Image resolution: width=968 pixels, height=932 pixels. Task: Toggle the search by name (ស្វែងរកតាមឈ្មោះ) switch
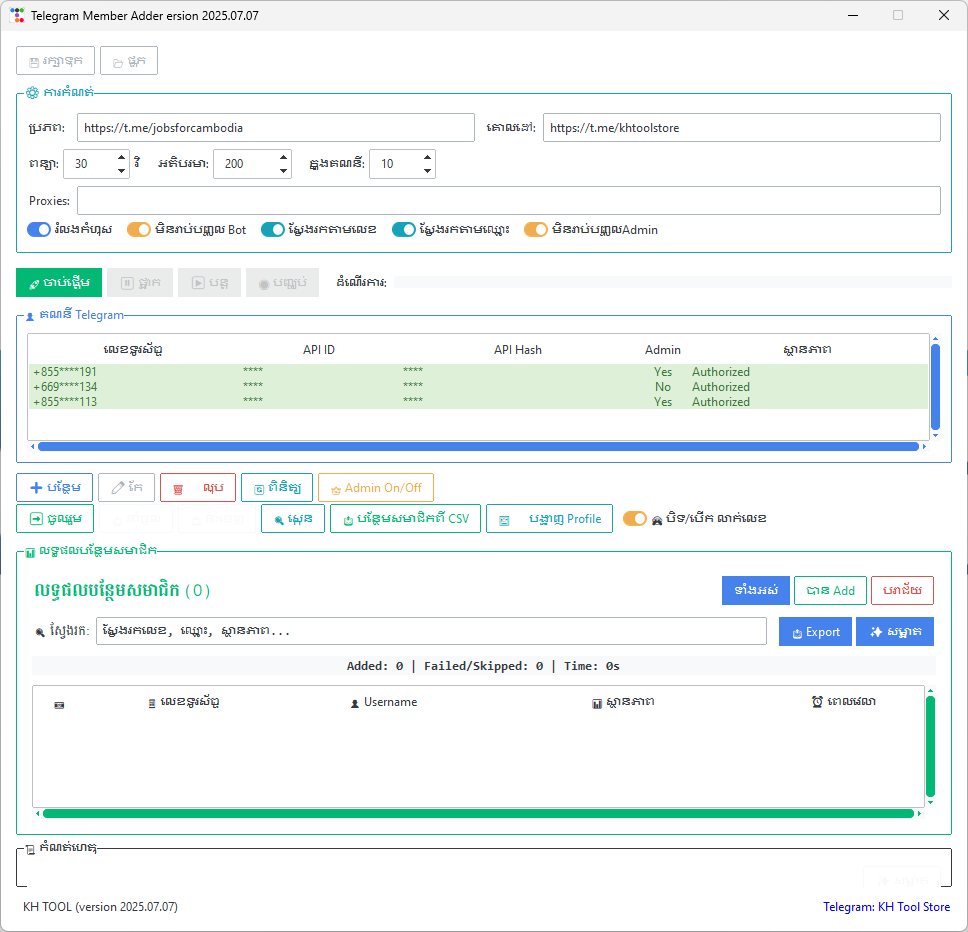click(404, 230)
